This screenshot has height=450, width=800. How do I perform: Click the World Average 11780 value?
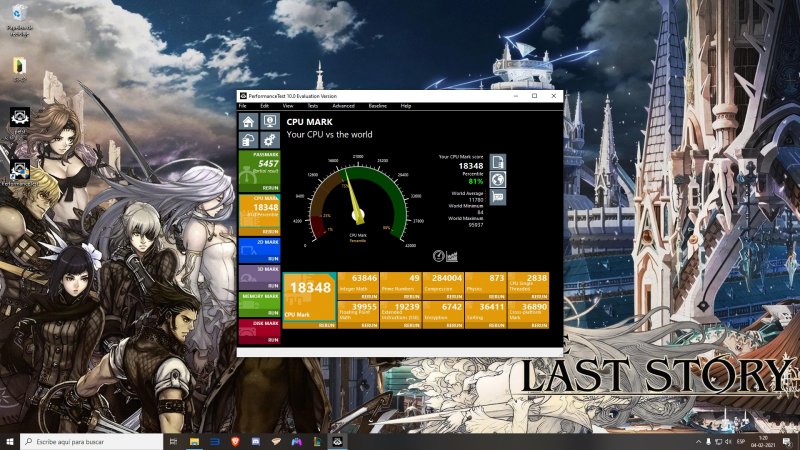pyautogui.click(x=476, y=200)
